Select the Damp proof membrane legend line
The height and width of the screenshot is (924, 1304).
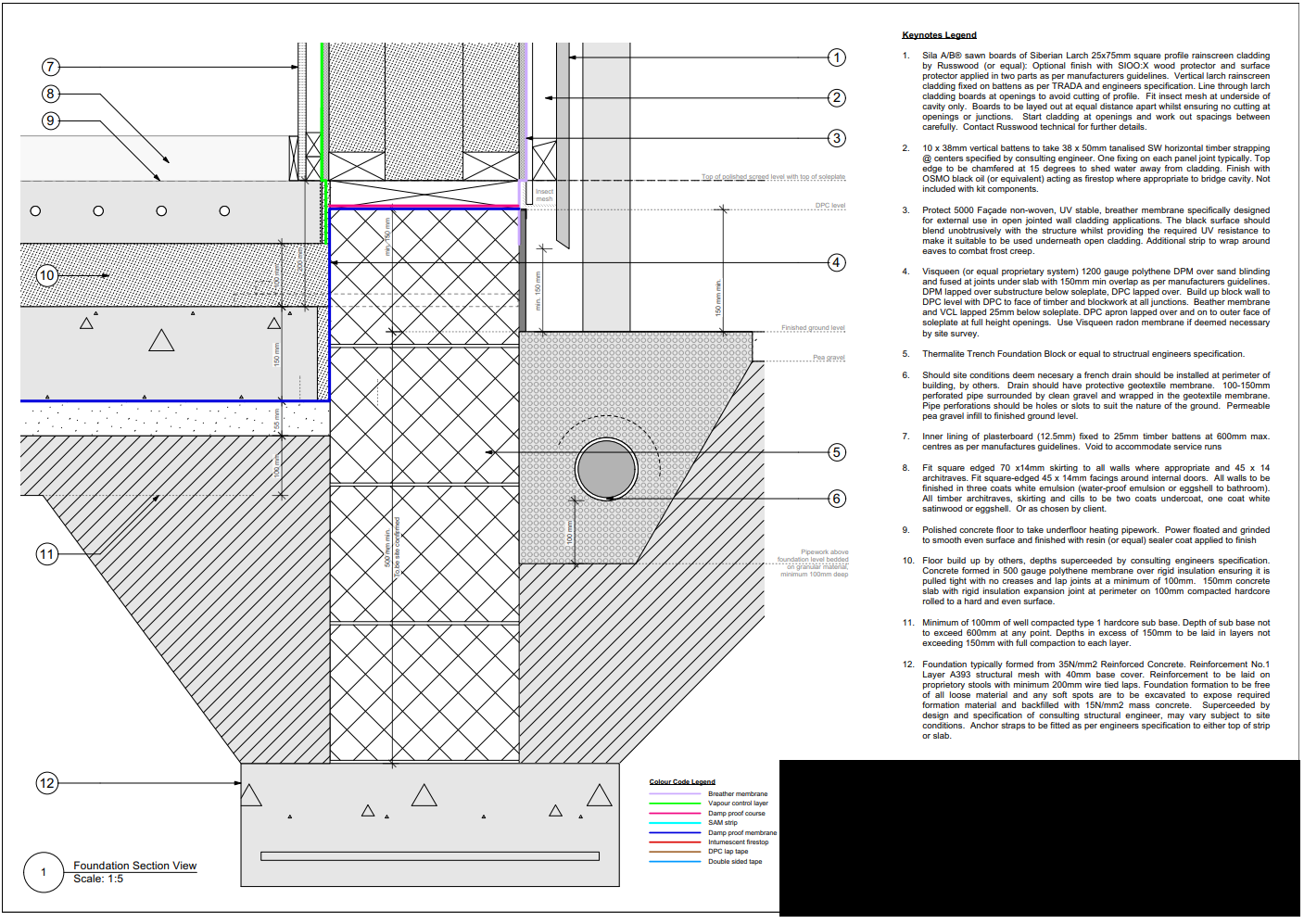tap(675, 832)
